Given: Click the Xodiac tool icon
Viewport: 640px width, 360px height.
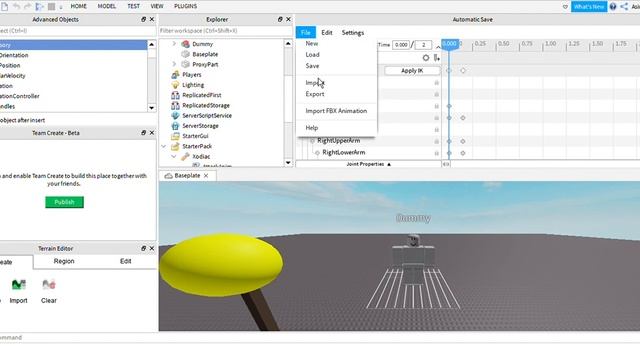Looking at the screenshot, I should [185, 156].
